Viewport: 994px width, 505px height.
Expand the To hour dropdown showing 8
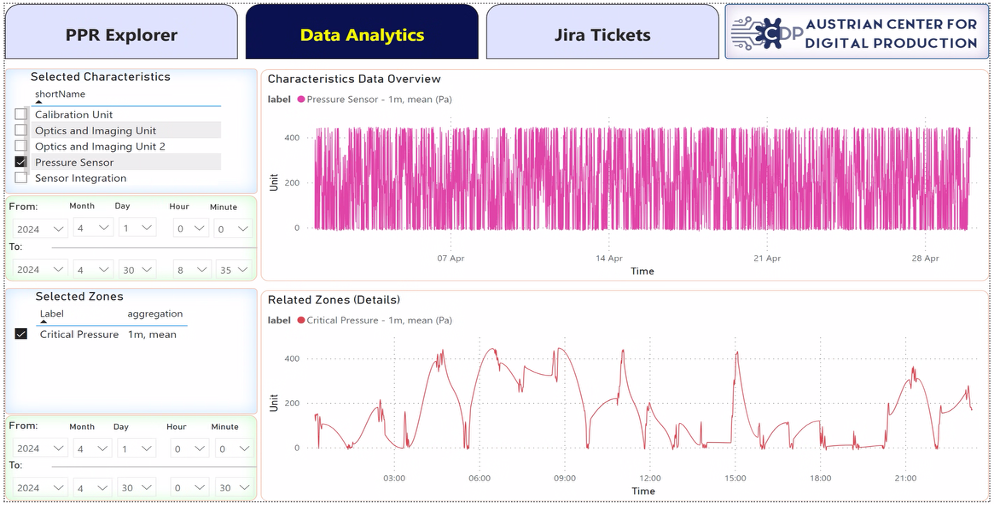point(191,269)
